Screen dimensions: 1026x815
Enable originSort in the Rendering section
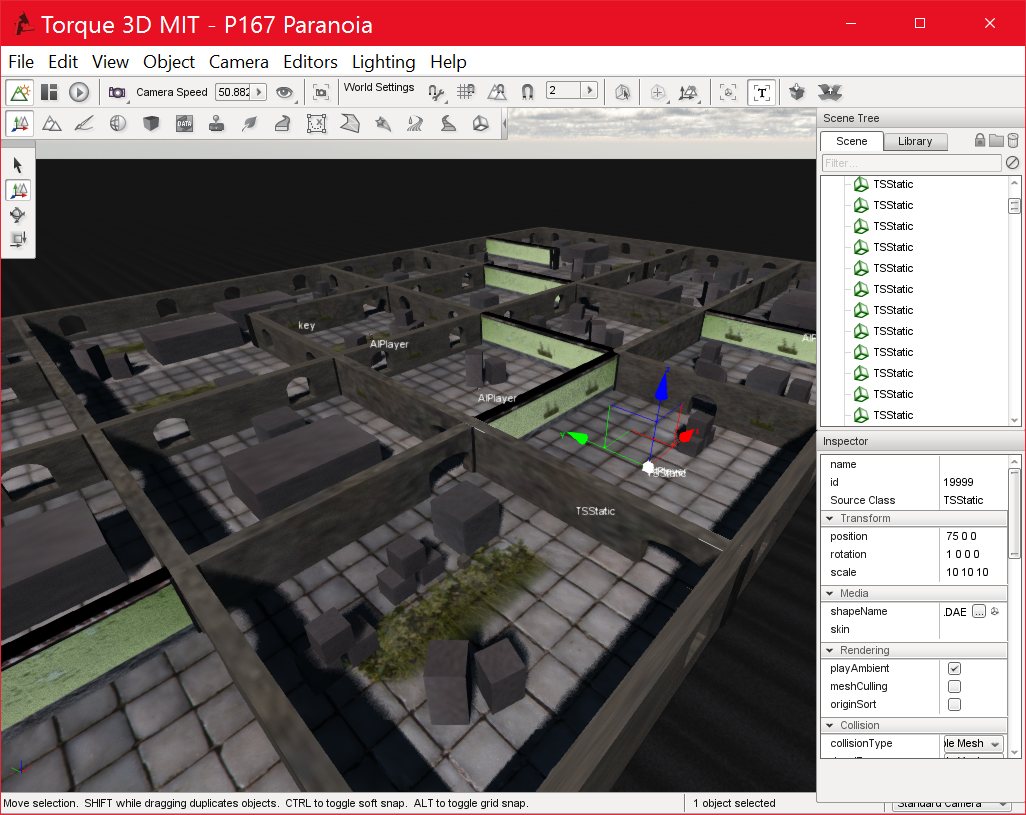pos(954,705)
